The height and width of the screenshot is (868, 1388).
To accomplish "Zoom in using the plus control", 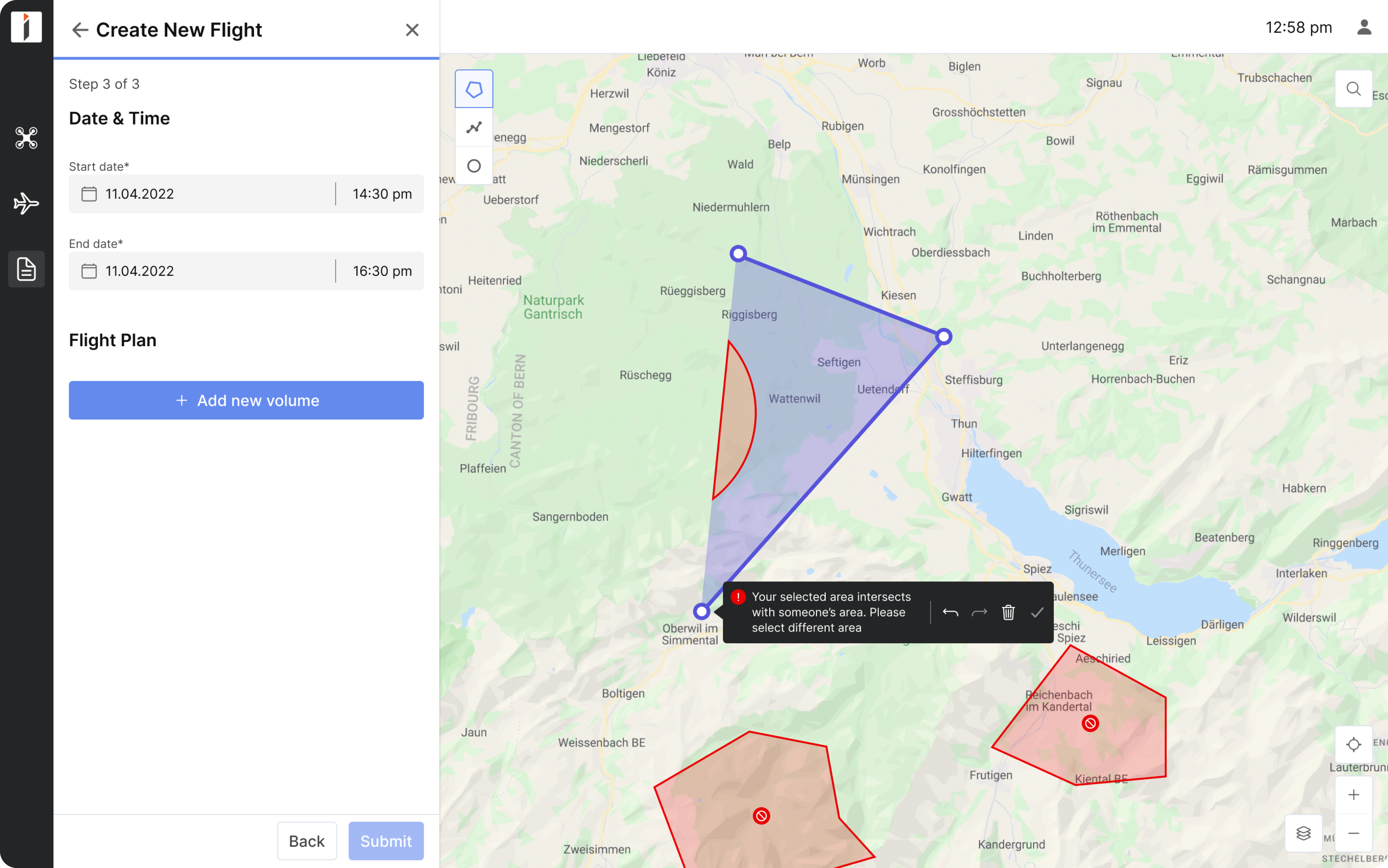I will (1354, 795).
